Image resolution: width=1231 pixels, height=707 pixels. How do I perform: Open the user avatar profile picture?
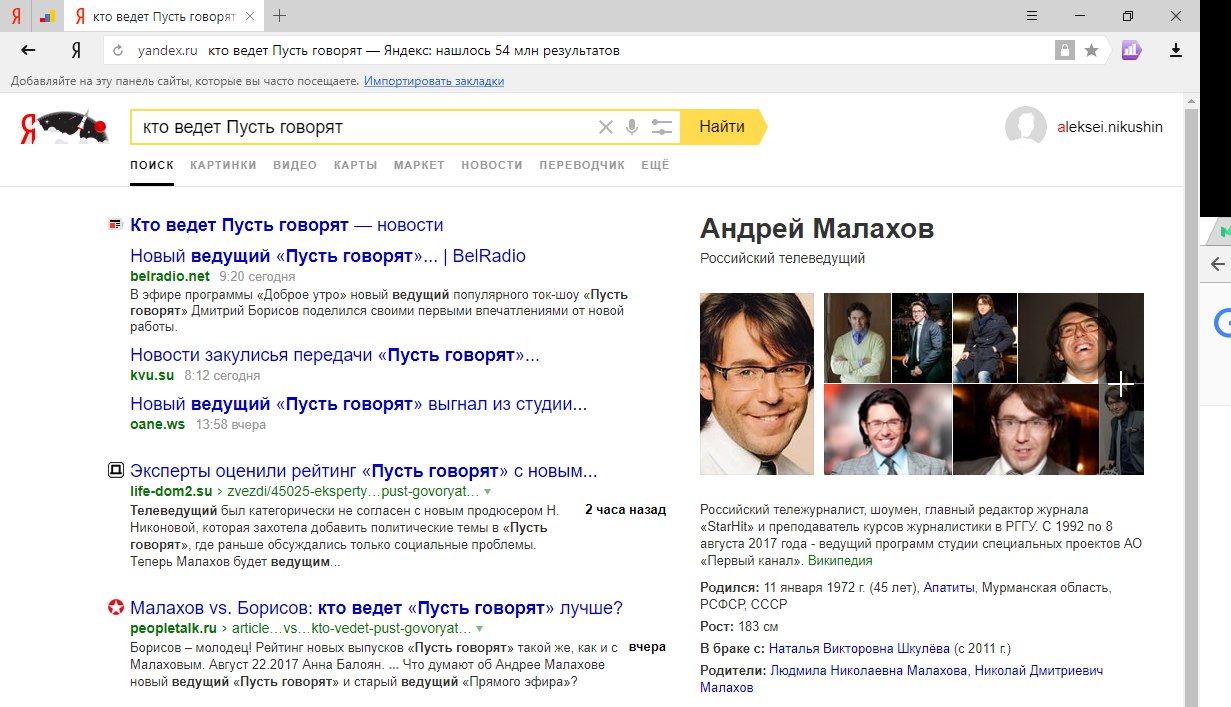click(1025, 127)
